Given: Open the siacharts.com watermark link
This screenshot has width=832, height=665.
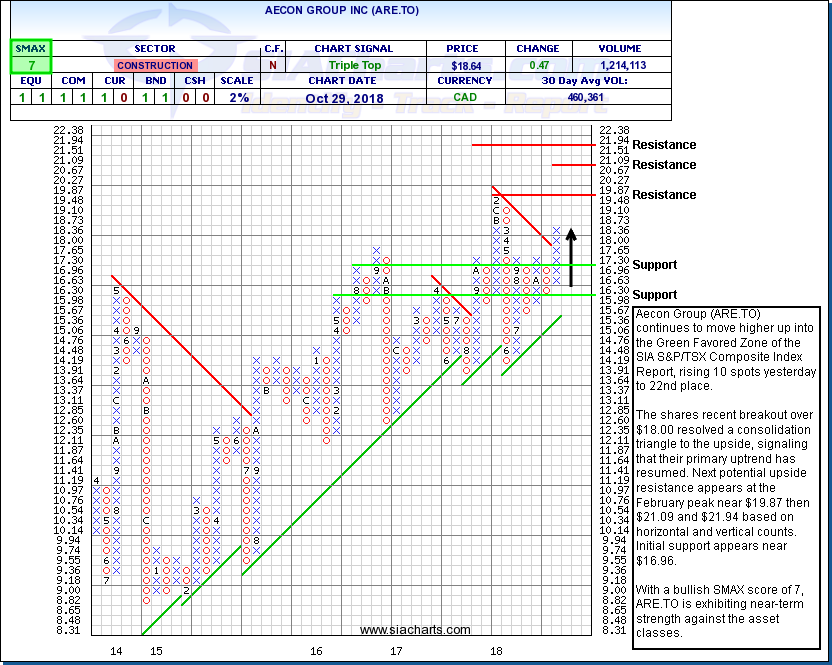Looking at the screenshot, I should click(x=414, y=629).
